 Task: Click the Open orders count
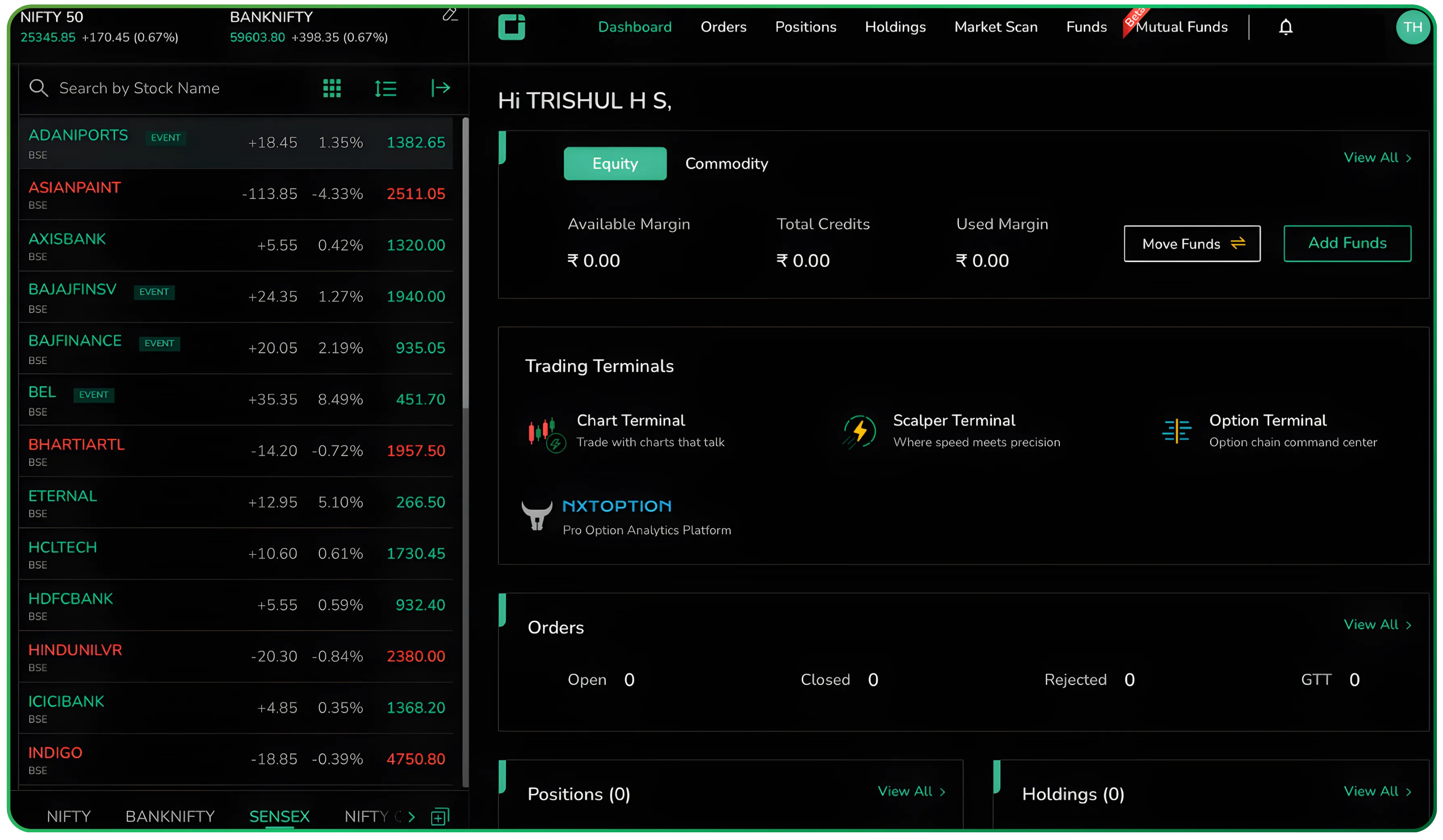(629, 680)
